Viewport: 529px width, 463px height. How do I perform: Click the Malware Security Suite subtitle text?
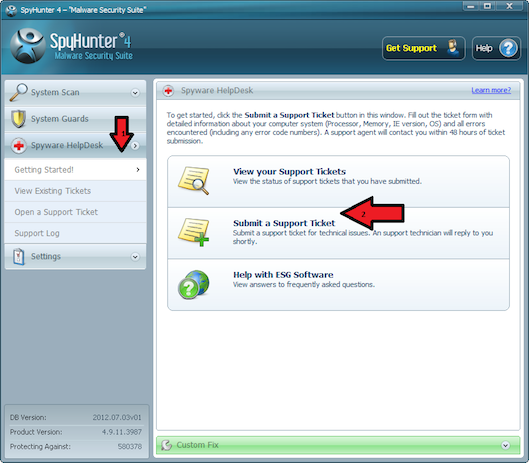pos(93,56)
